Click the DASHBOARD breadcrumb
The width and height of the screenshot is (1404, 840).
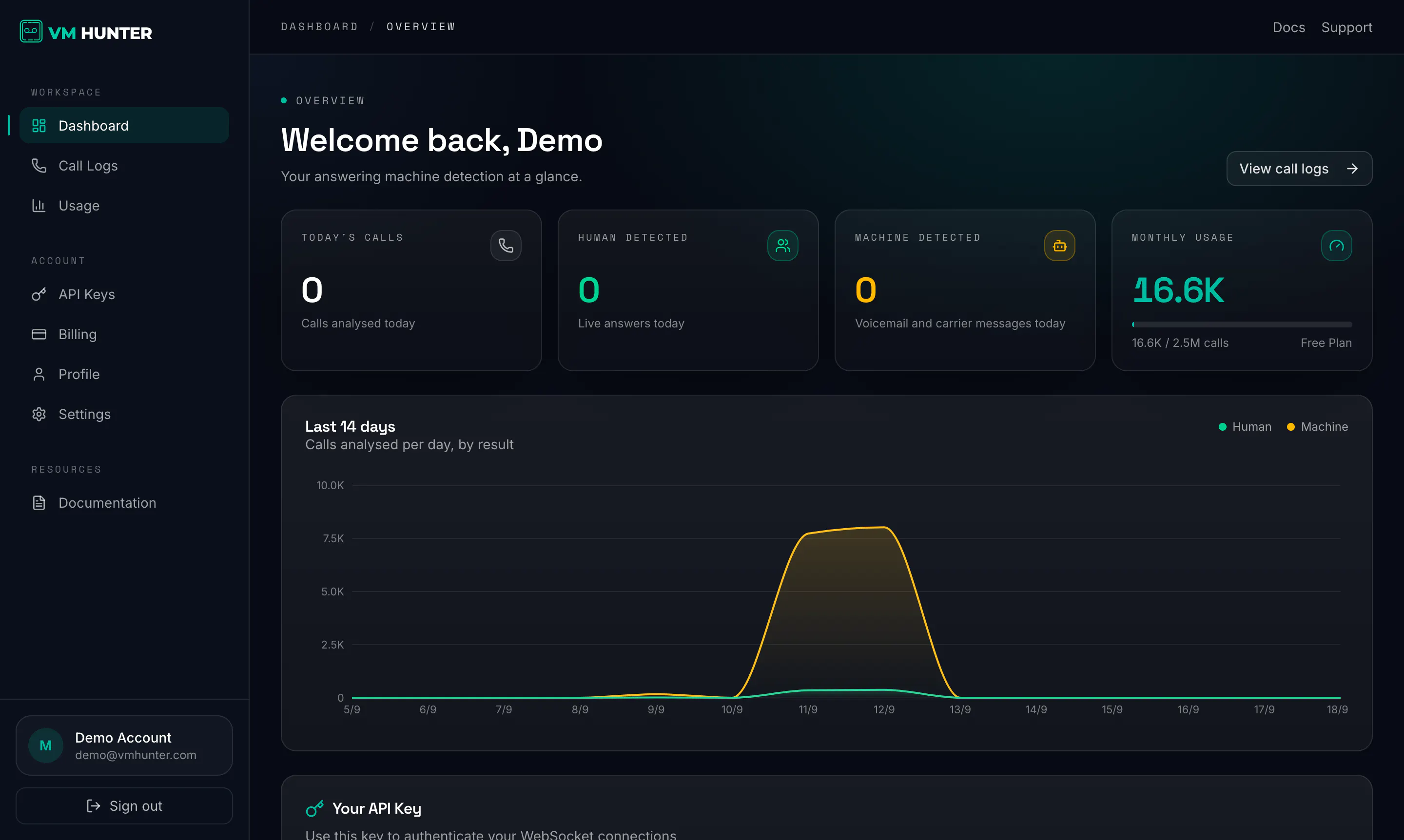point(319,27)
